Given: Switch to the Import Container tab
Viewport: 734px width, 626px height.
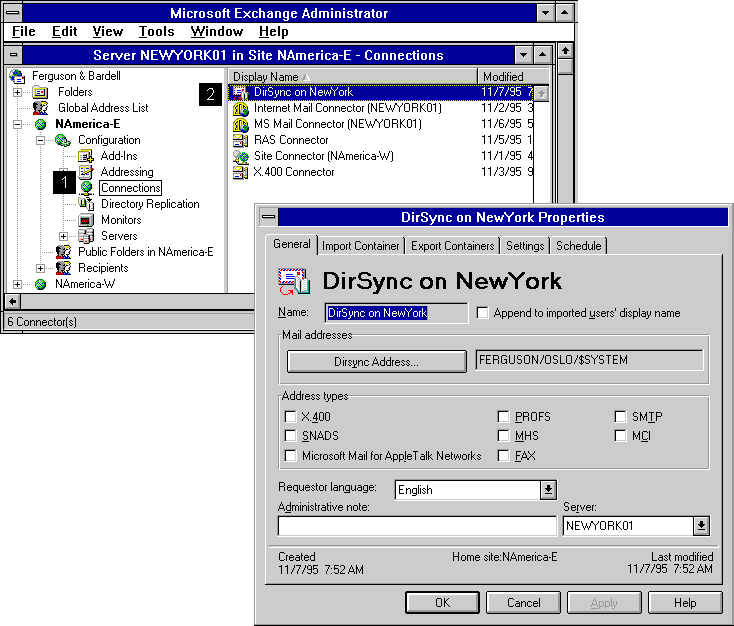Looking at the screenshot, I should click(x=360, y=246).
